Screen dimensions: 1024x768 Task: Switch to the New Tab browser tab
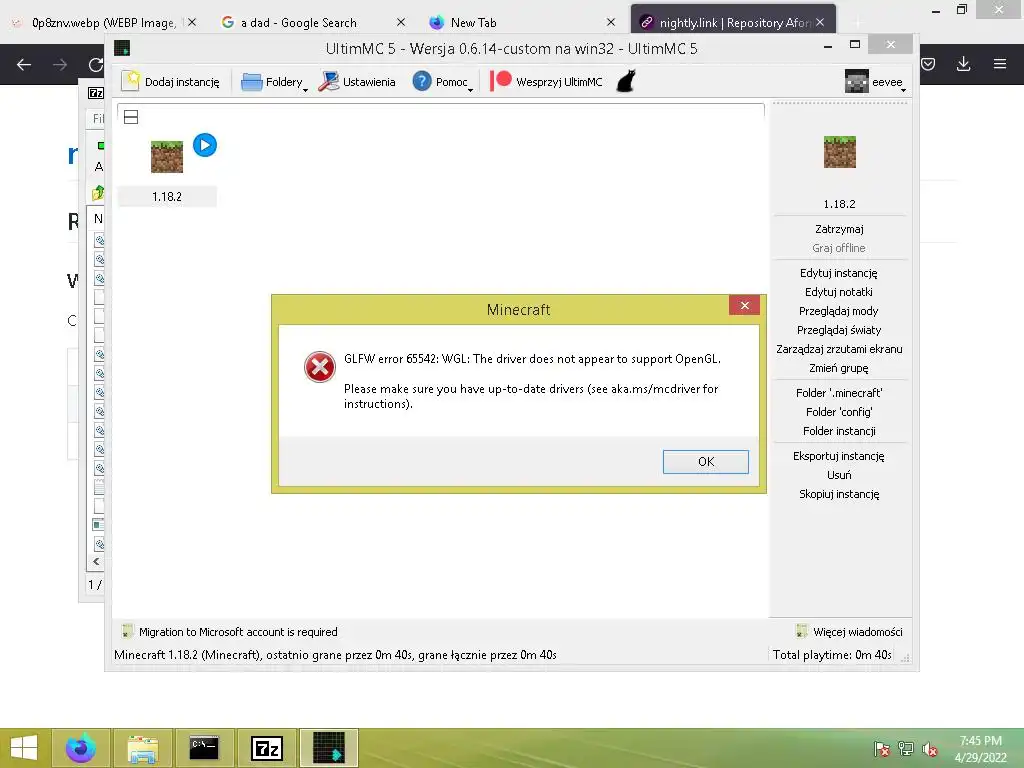473,23
